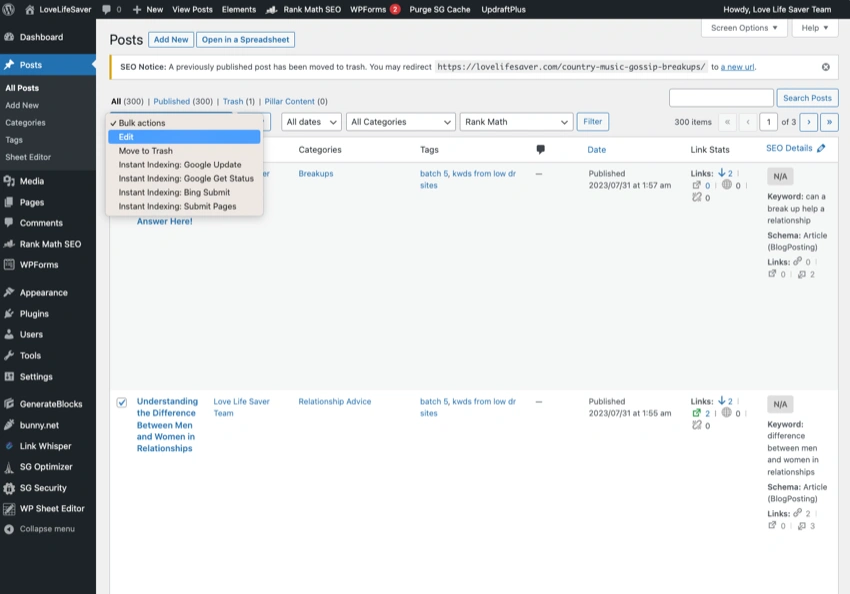
Task: Choose Move to Trash from bulk actions
Action: 146,151
